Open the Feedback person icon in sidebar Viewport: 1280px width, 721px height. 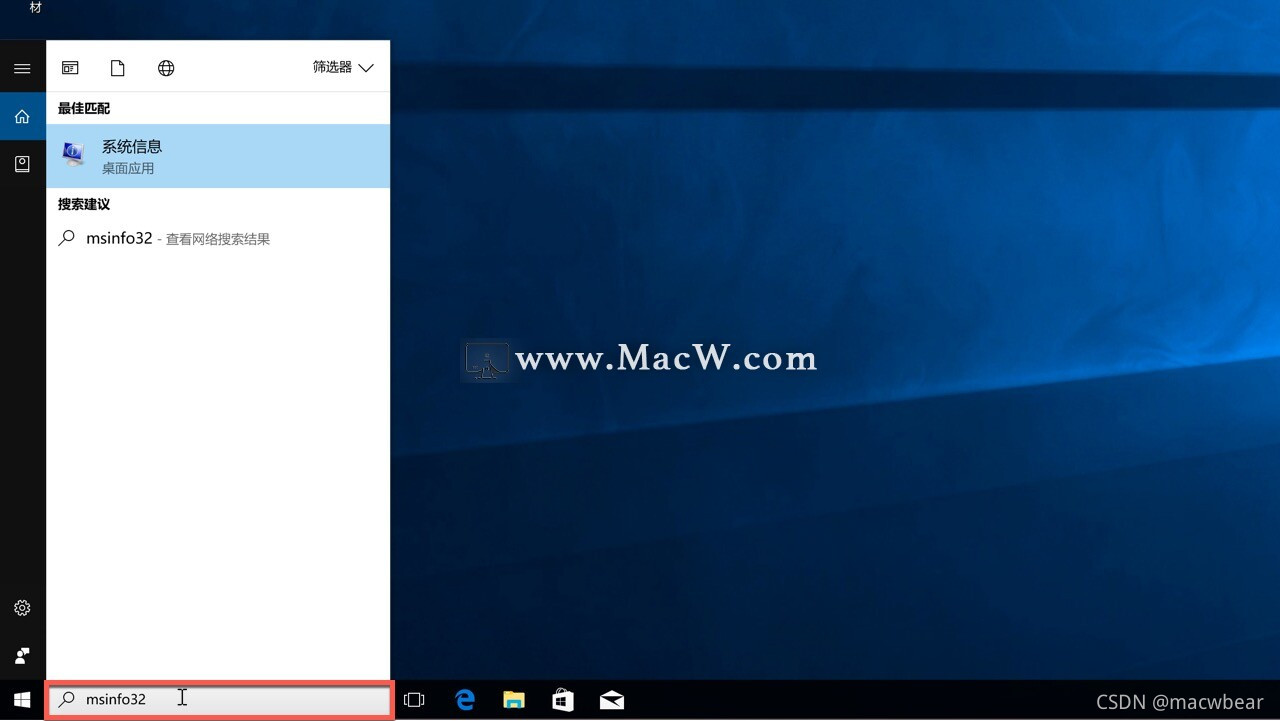22,656
